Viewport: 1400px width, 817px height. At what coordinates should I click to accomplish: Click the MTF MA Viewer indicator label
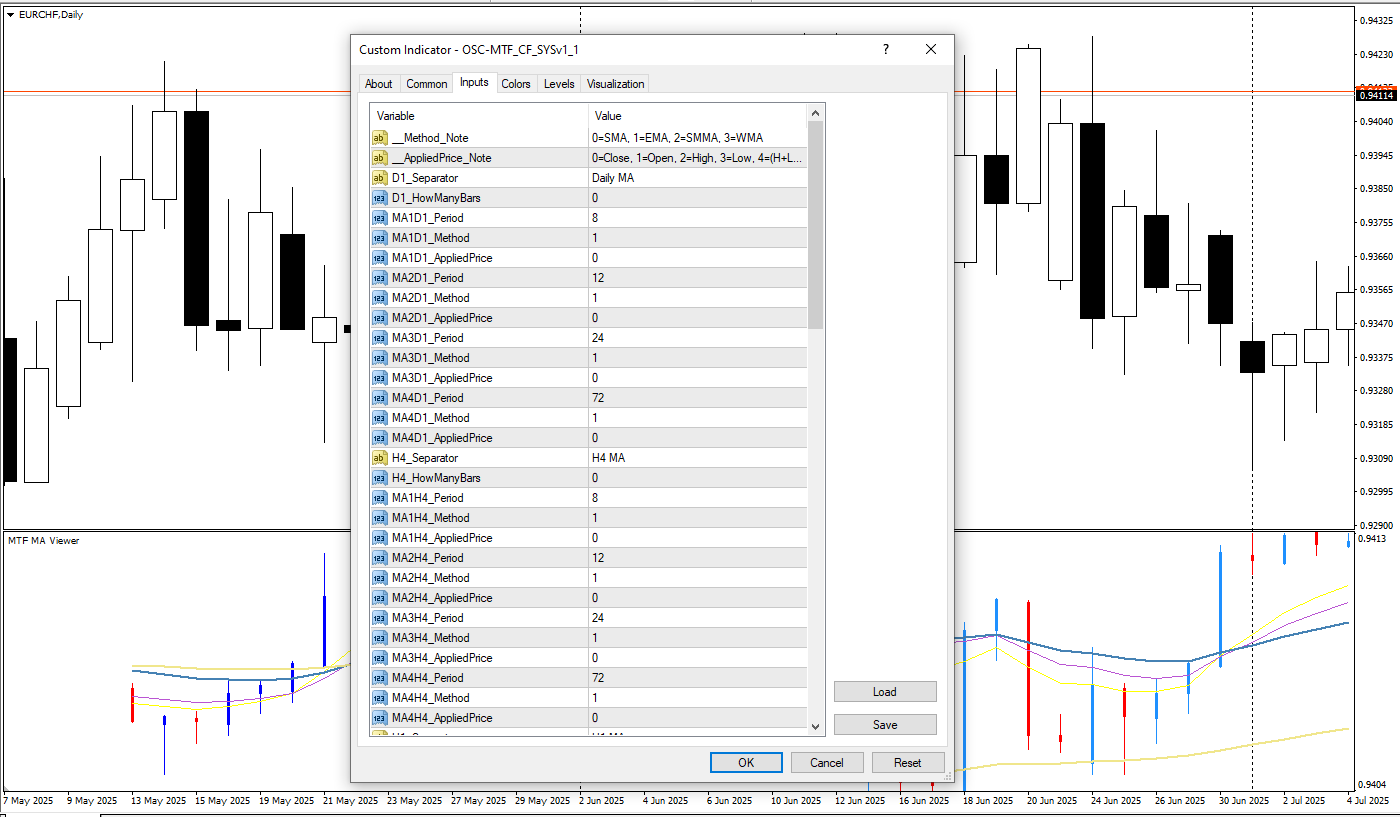coord(44,540)
